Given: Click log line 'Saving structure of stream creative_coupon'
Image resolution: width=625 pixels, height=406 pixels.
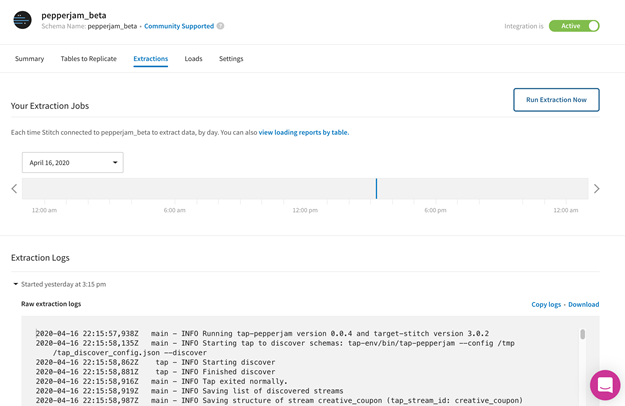Looking at the screenshot, I should tap(279, 400).
